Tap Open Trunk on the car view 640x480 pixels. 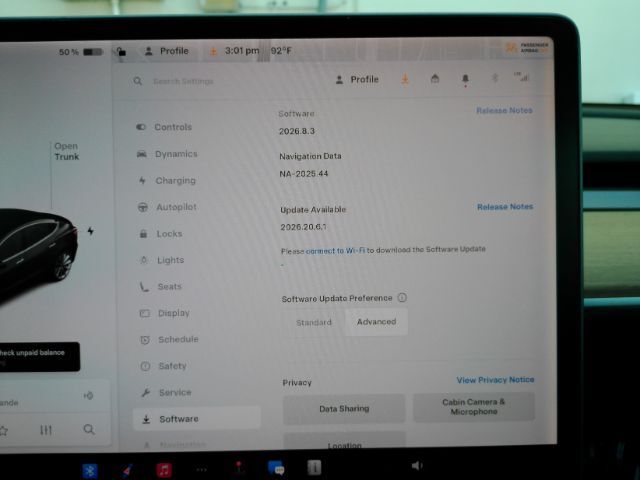(67, 151)
